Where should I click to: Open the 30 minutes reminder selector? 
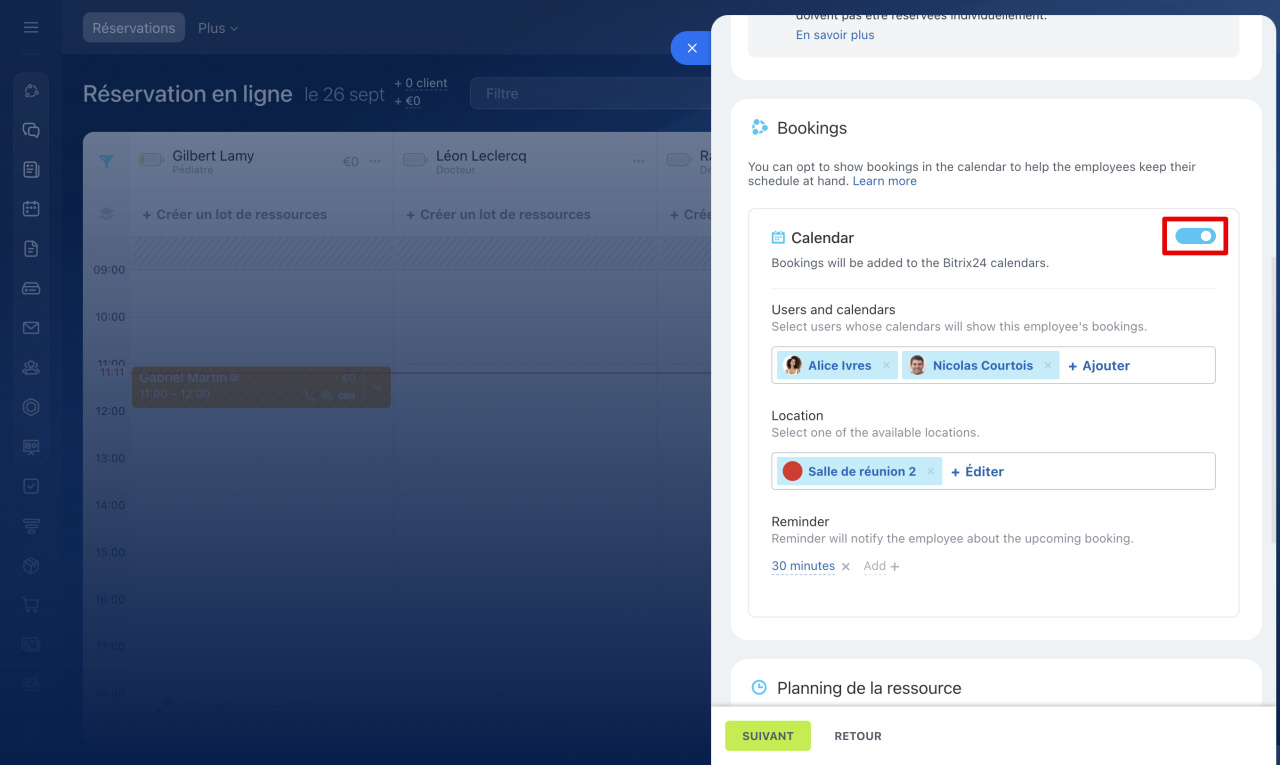point(803,566)
